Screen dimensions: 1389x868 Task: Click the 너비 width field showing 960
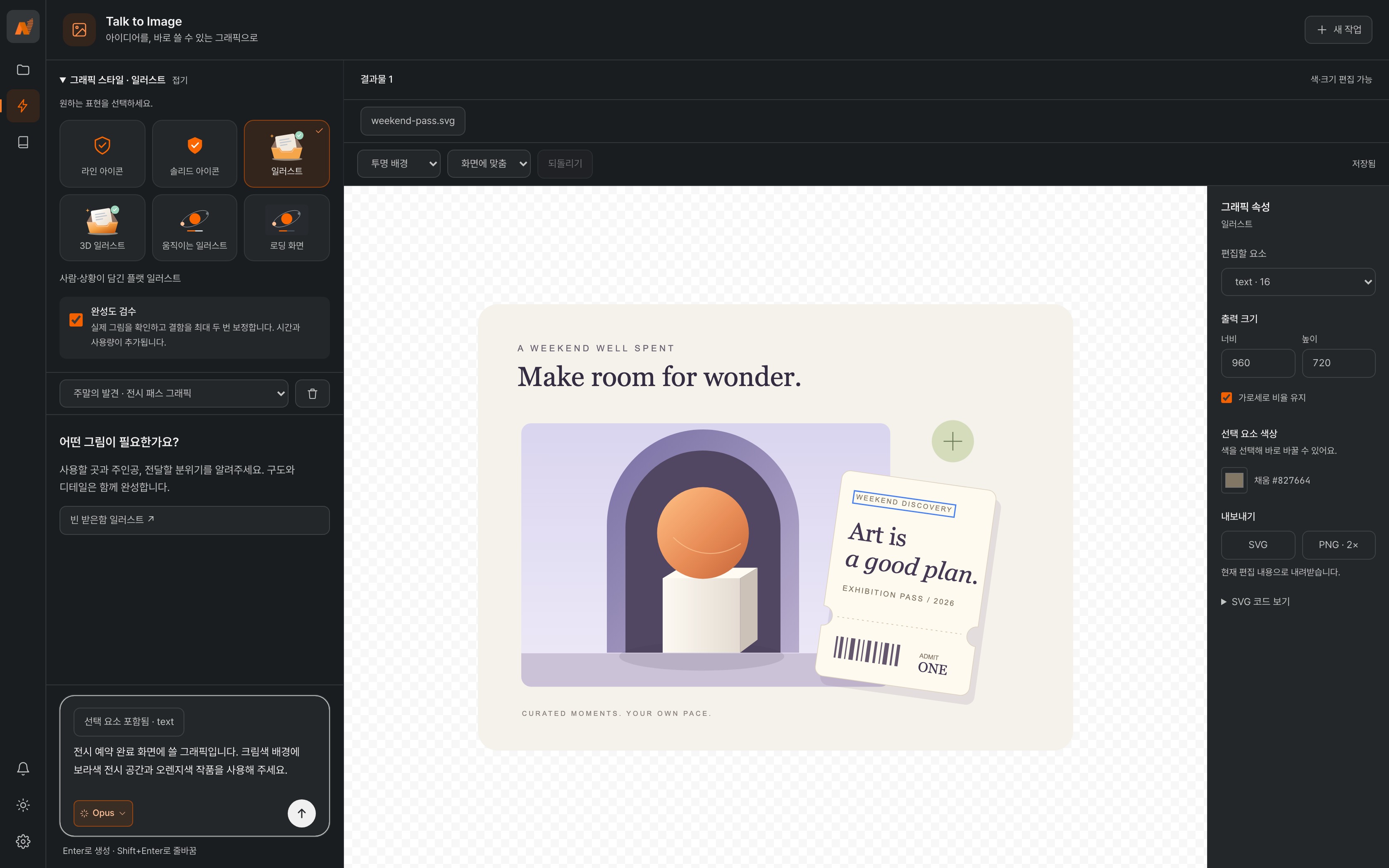[x=1258, y=363]
